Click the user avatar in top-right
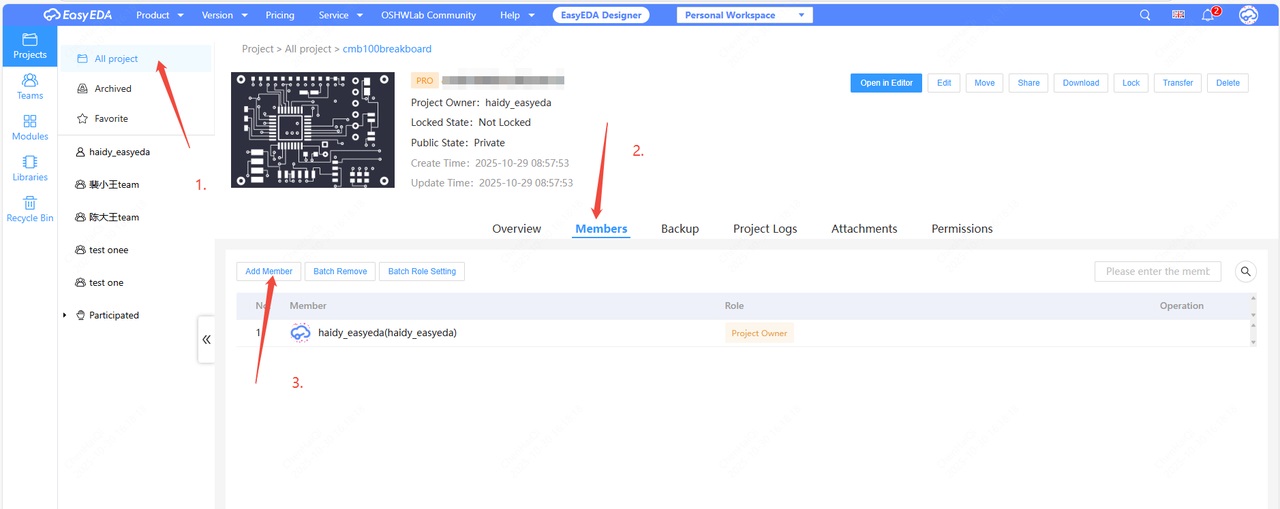This screenshot has width=1280, height=509. point(1247,15)
